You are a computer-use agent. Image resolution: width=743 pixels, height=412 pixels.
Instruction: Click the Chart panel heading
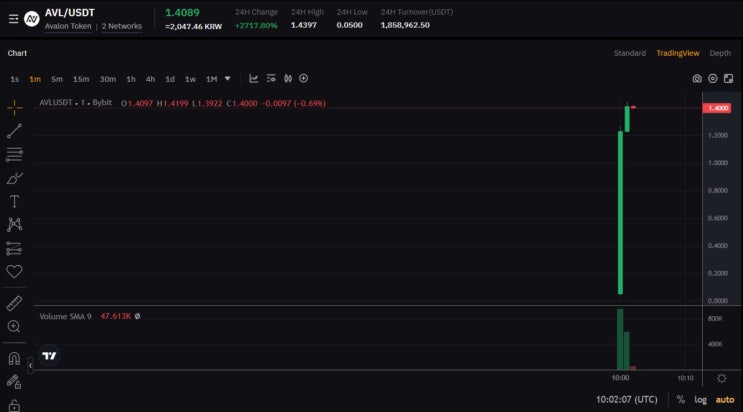17,53
